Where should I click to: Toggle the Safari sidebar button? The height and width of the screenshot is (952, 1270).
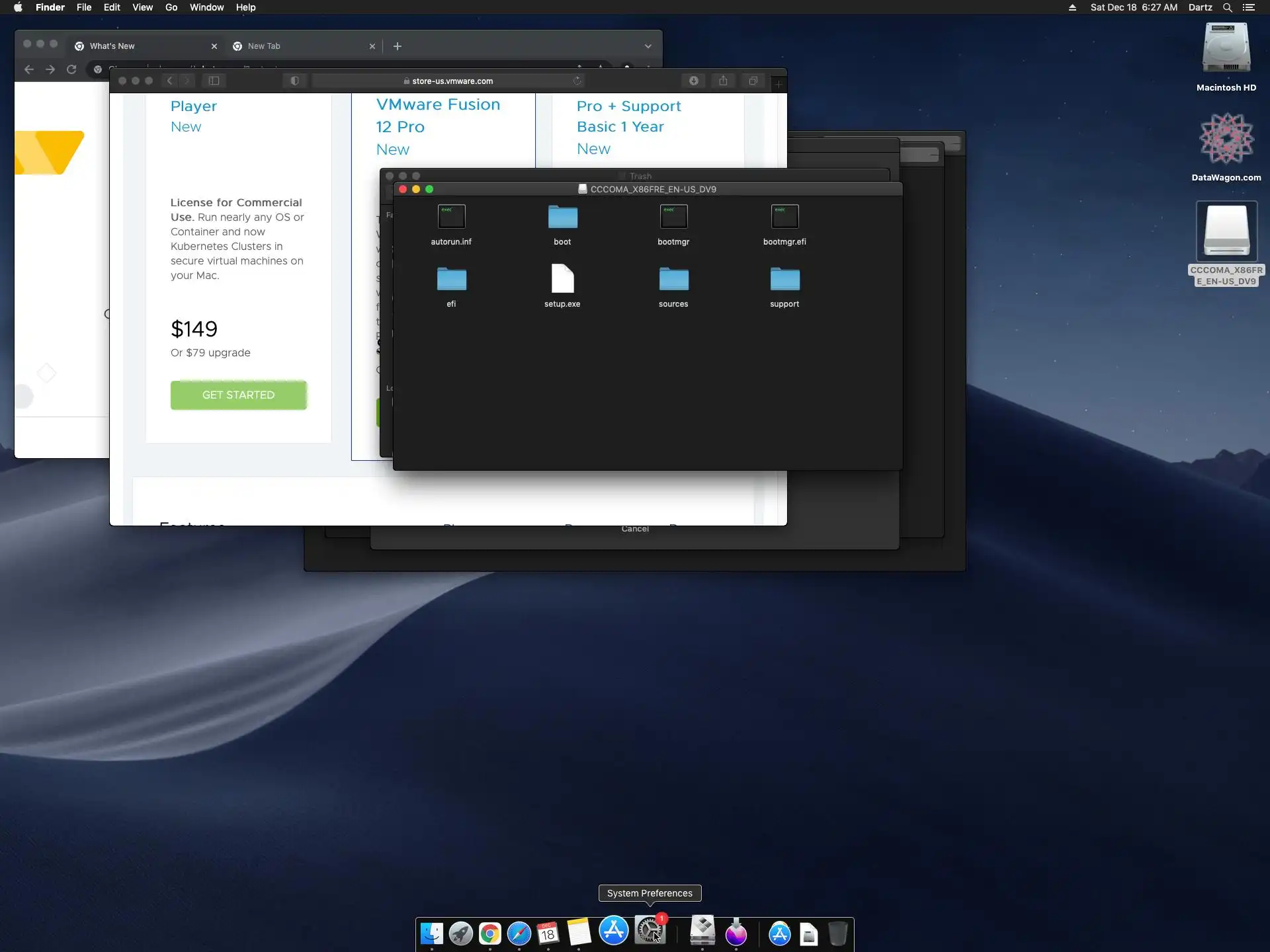click(x=214, y=81)
